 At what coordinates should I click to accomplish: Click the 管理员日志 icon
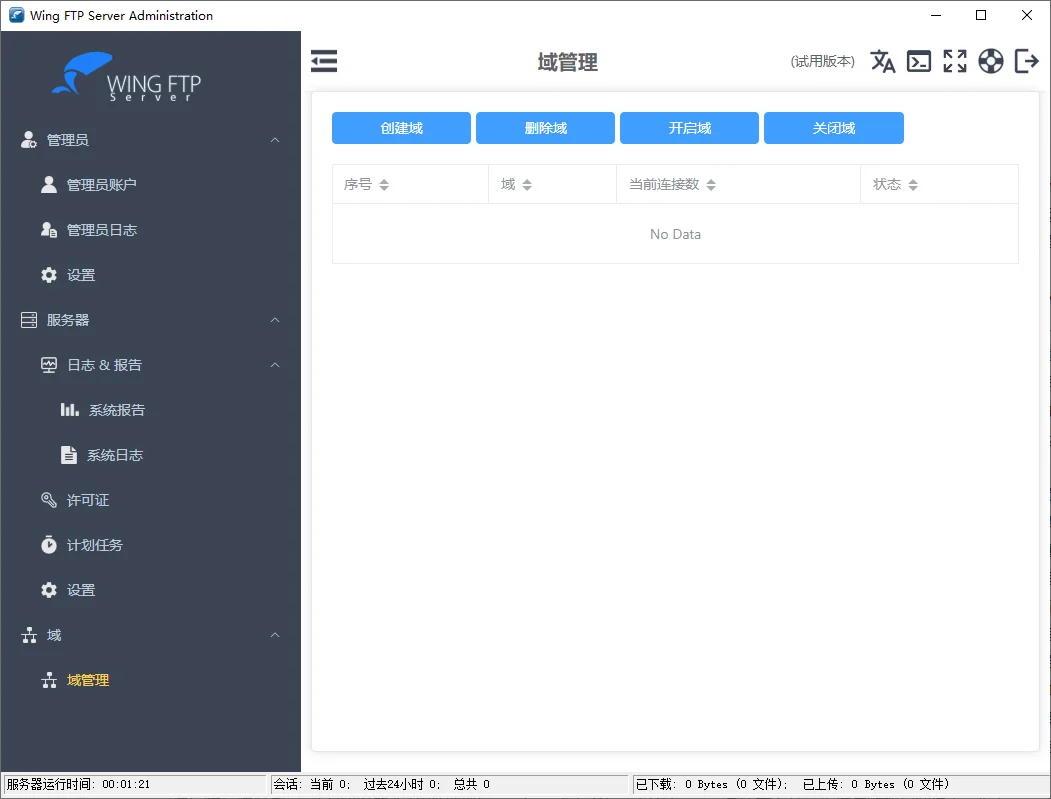click(48, 230)
